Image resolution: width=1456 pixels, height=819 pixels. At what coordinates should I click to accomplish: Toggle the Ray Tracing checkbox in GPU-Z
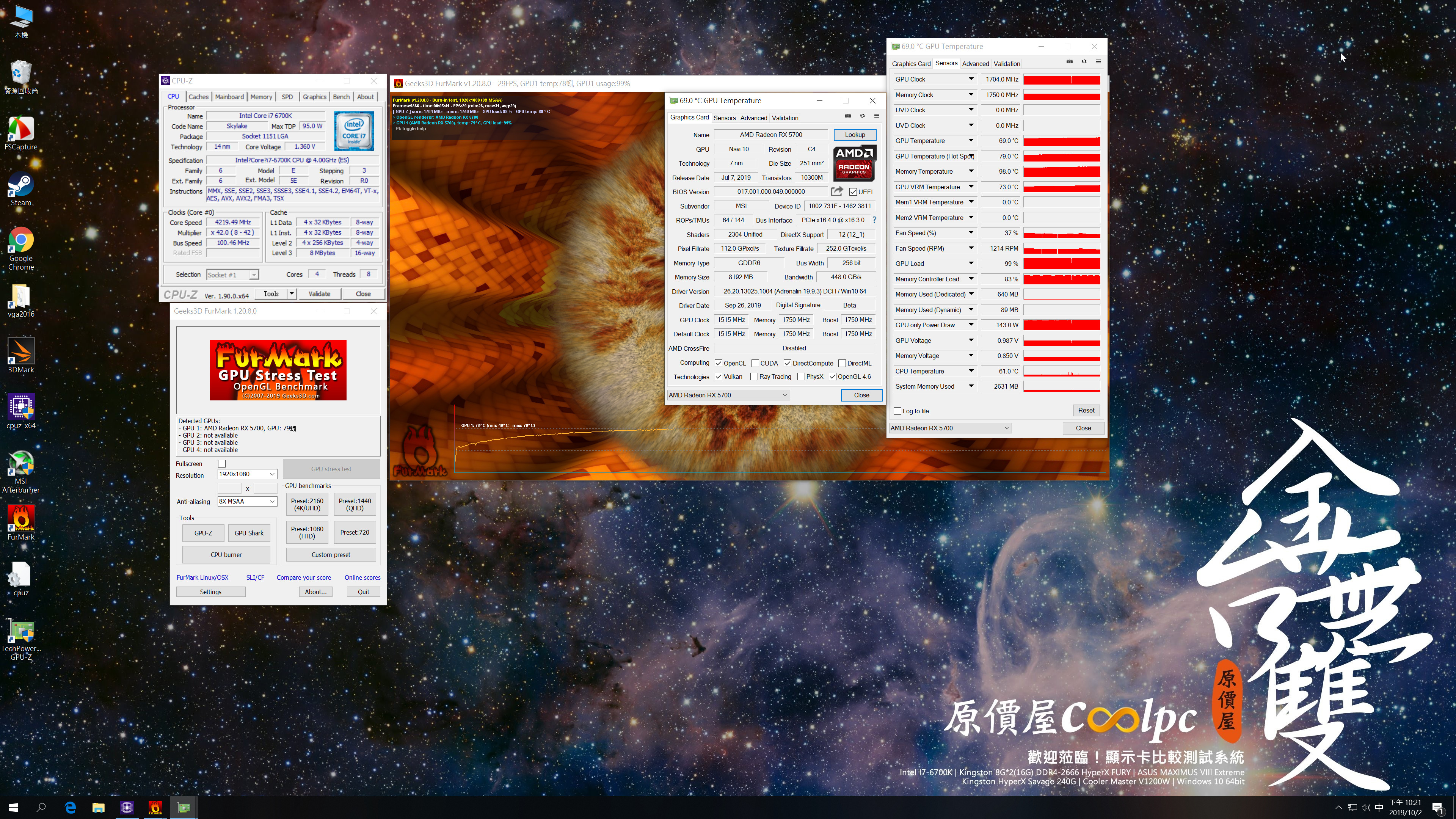[754, 377]
